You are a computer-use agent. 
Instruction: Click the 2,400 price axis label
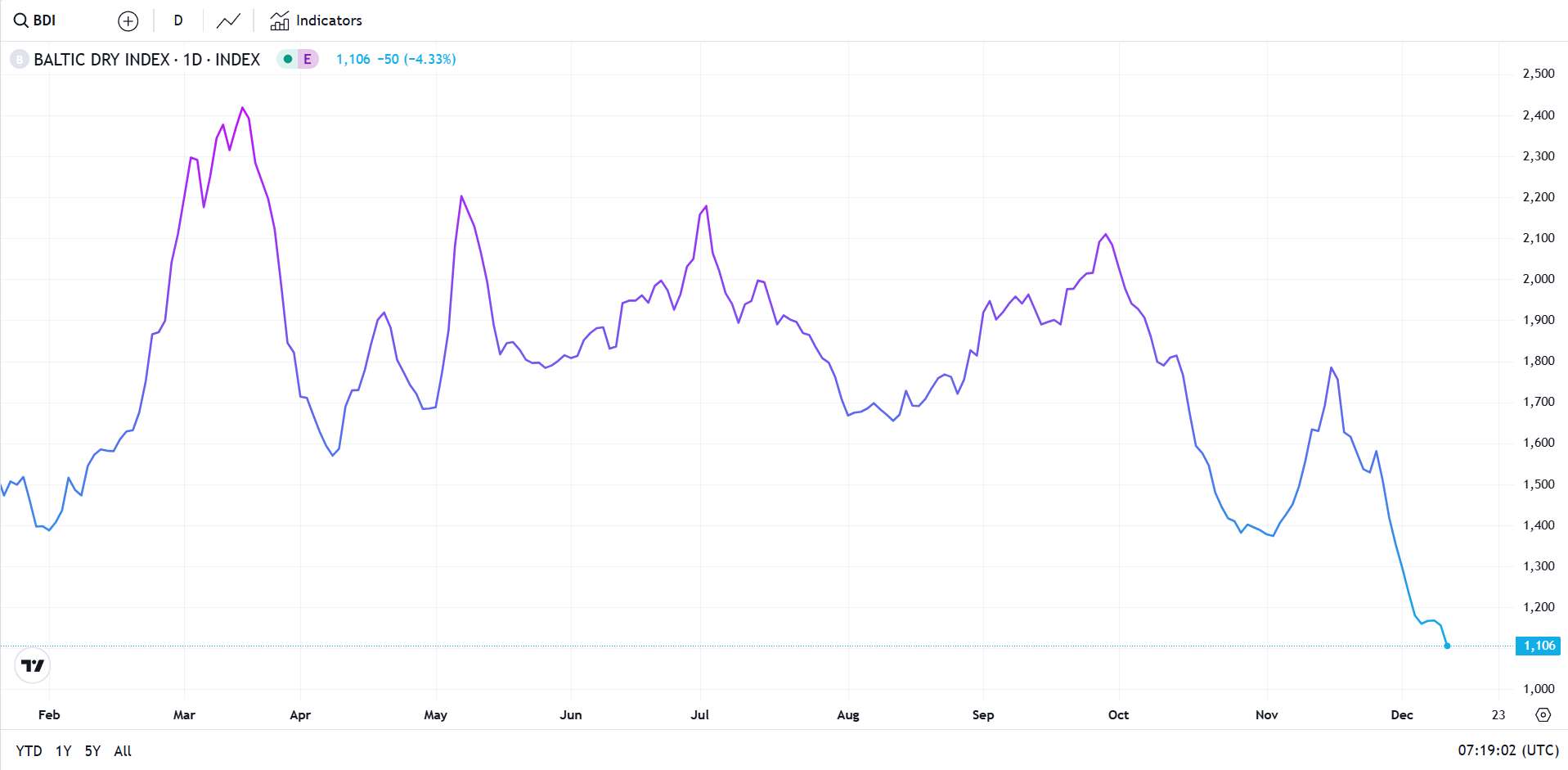coord(1539,115)
